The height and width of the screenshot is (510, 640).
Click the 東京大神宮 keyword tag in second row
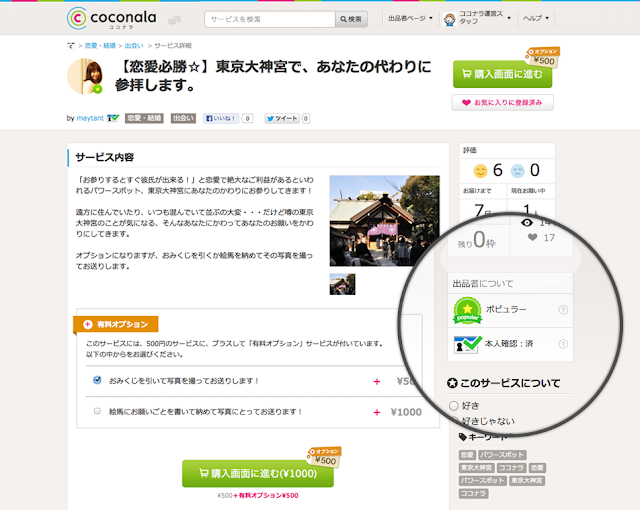(x=476, y=468)
